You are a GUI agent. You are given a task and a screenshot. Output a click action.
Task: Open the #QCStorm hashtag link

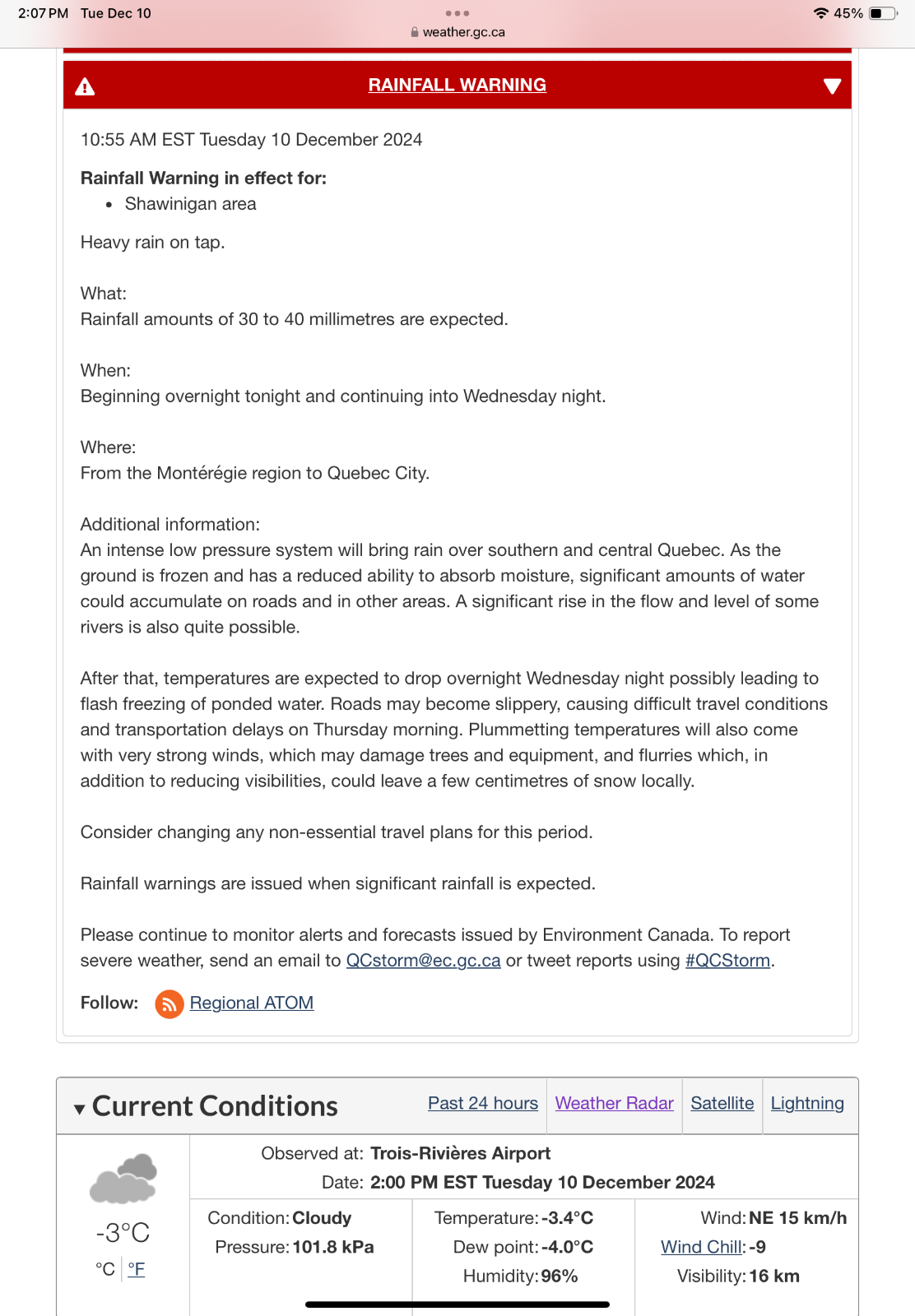click(727, 961)
